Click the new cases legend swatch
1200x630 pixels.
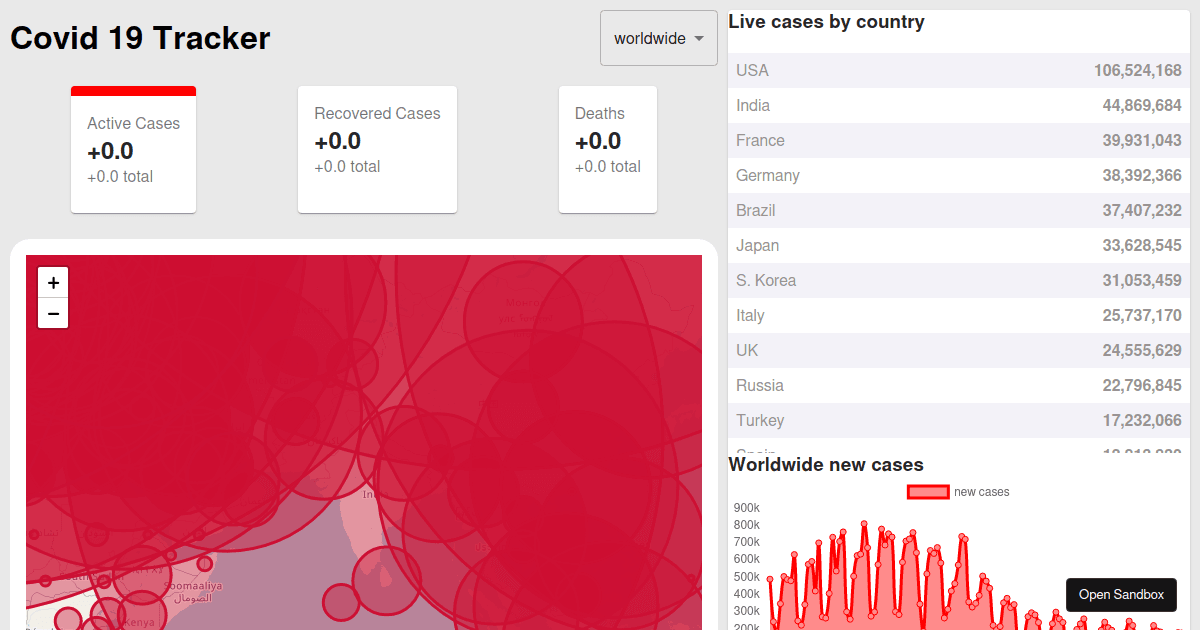[x=927, y=491]
